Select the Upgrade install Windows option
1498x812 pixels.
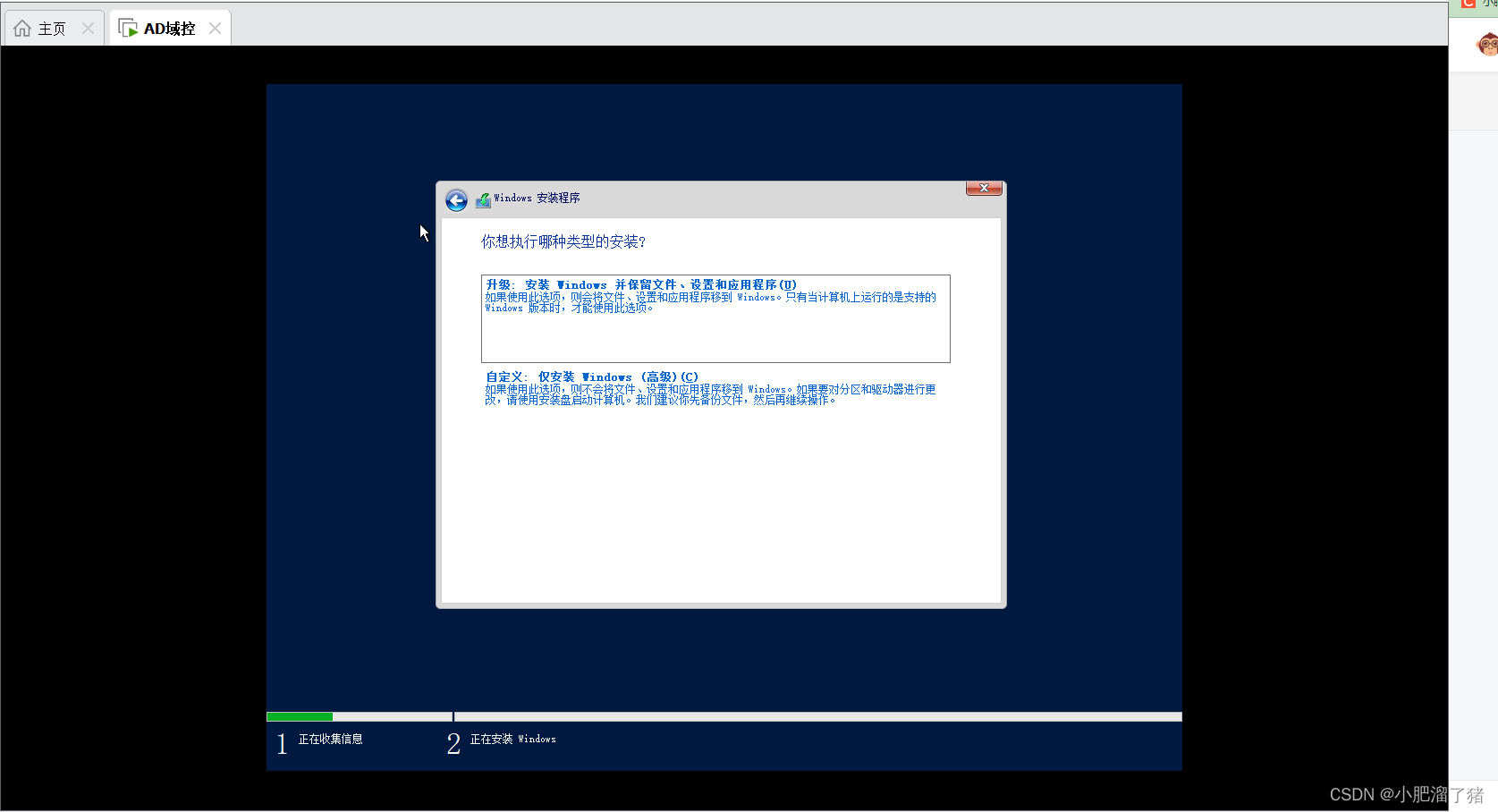tap(715, 318)
